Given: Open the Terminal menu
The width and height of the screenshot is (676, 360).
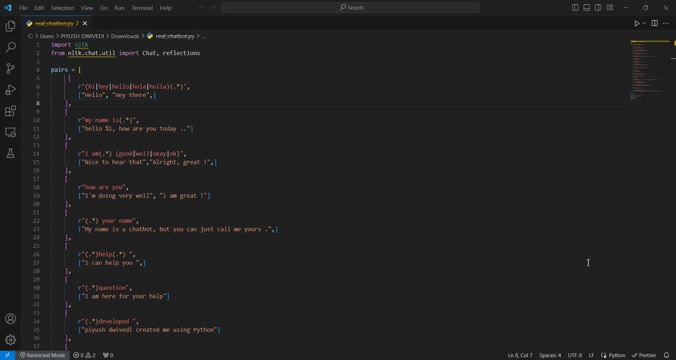Looking at the screenshot, I should (142, 8).
